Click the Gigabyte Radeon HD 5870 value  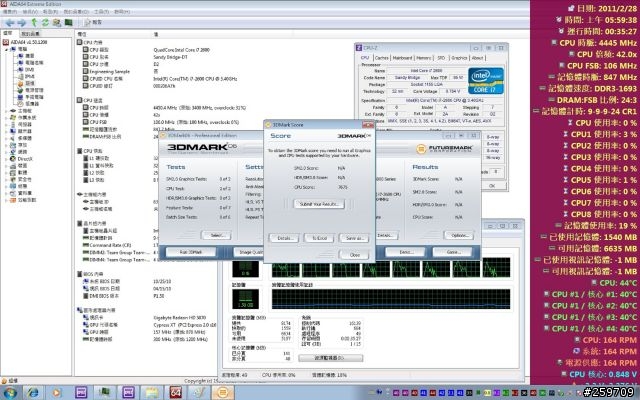180,318
